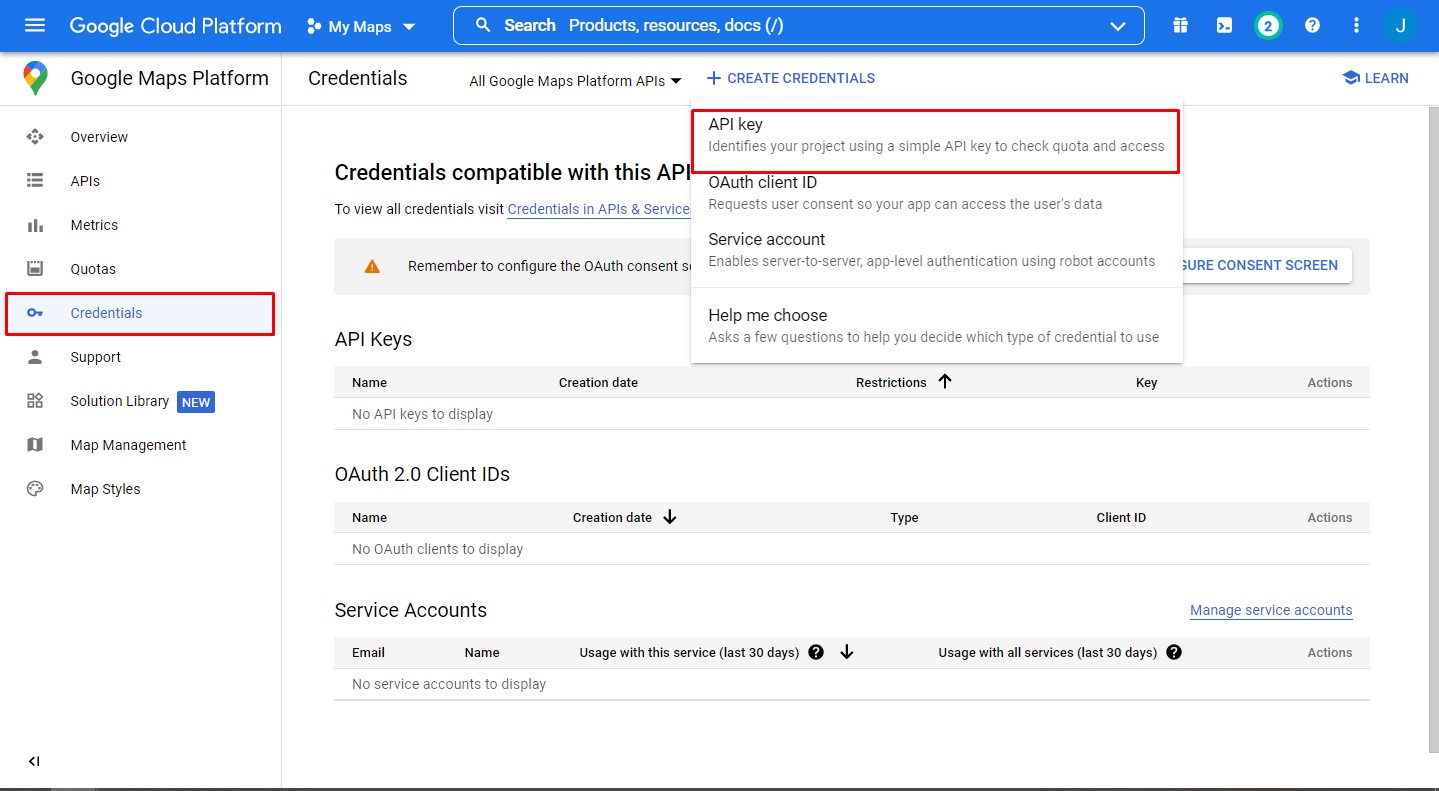This screenshot has width=1439, height=791.
Task: Click the search magnifier icon
Action: point(483,26)
